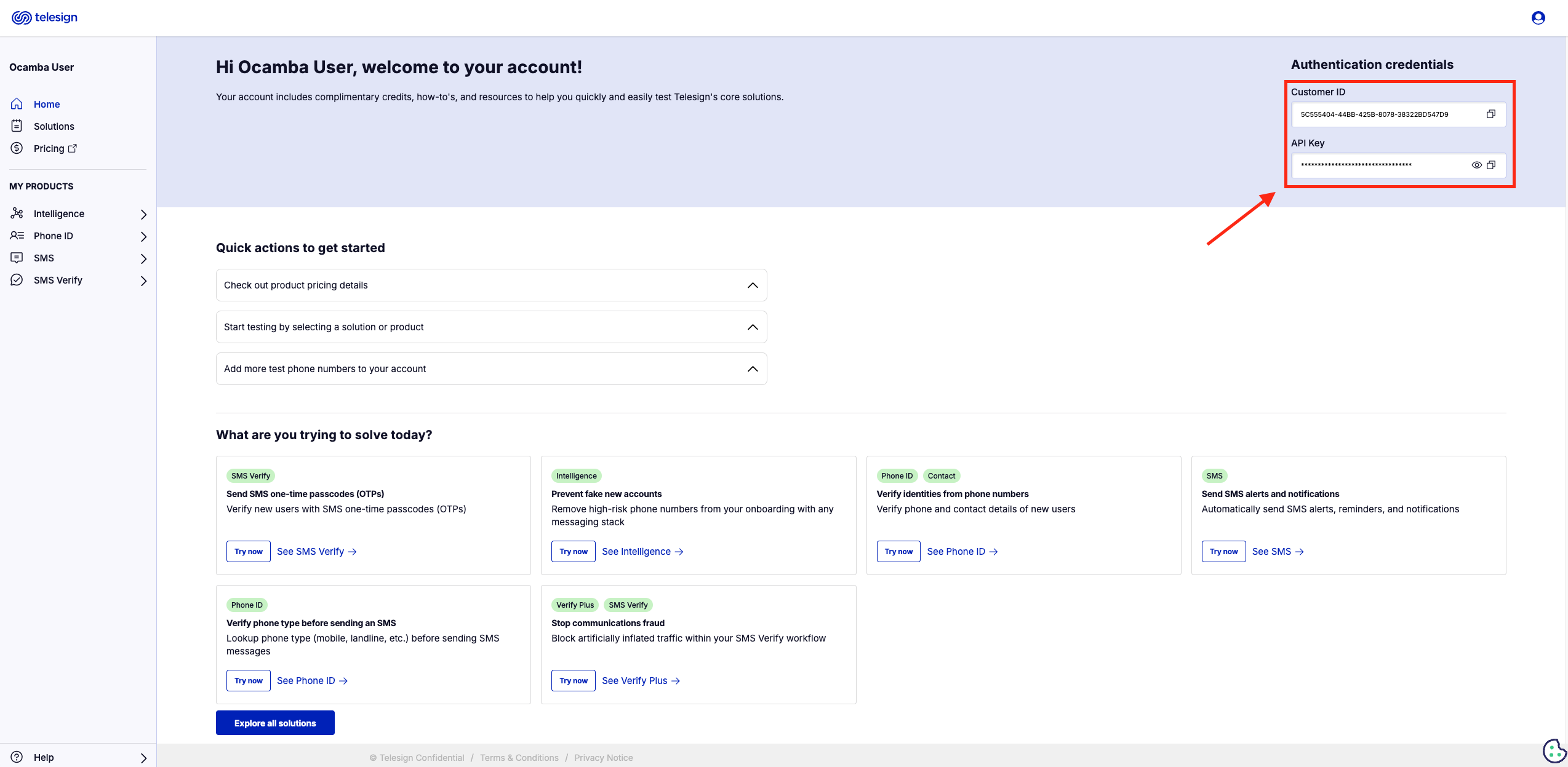Click the 'Ocamba User' account name

41,67
